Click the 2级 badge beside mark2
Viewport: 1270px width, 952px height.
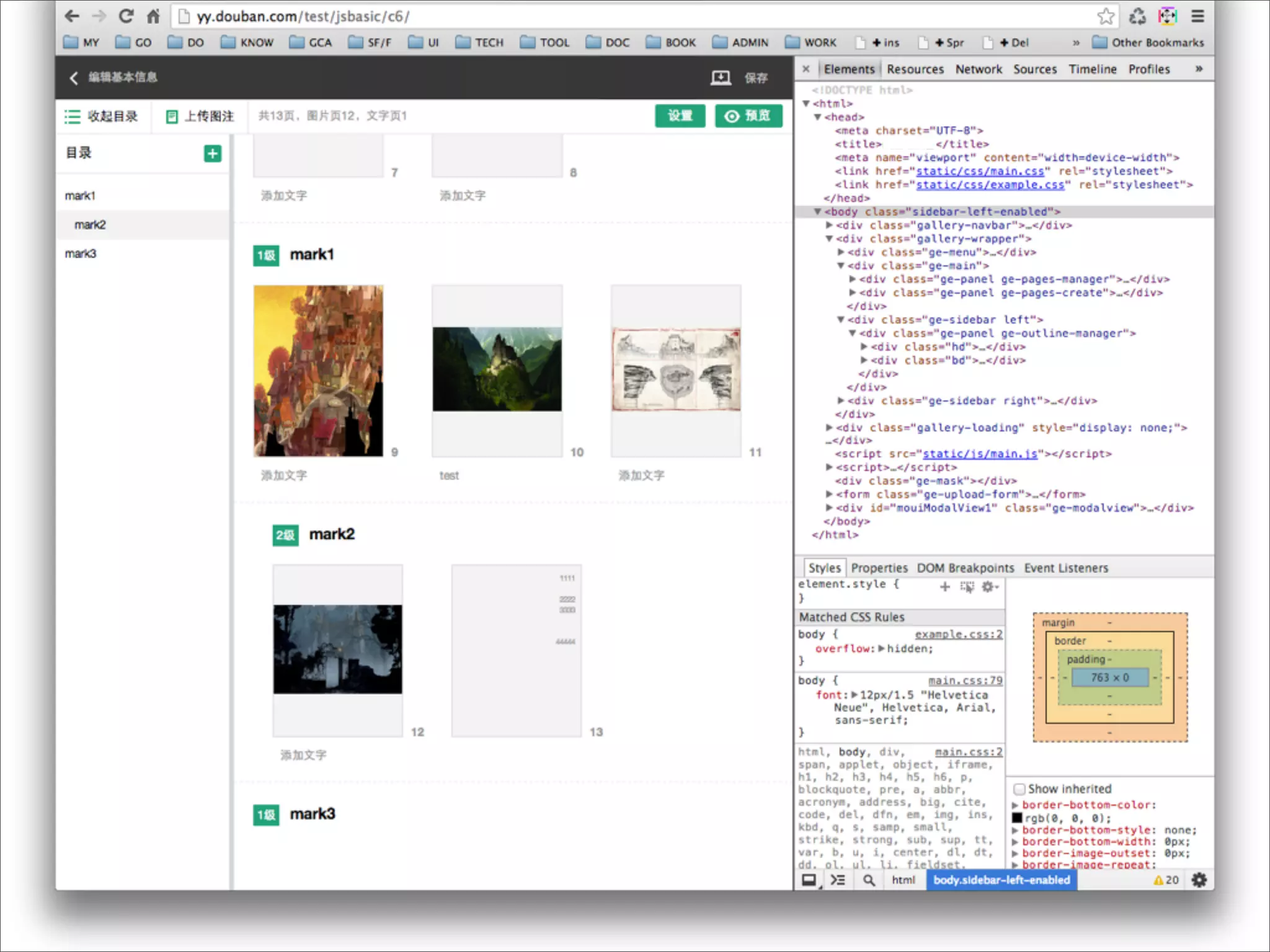point(285,535)
